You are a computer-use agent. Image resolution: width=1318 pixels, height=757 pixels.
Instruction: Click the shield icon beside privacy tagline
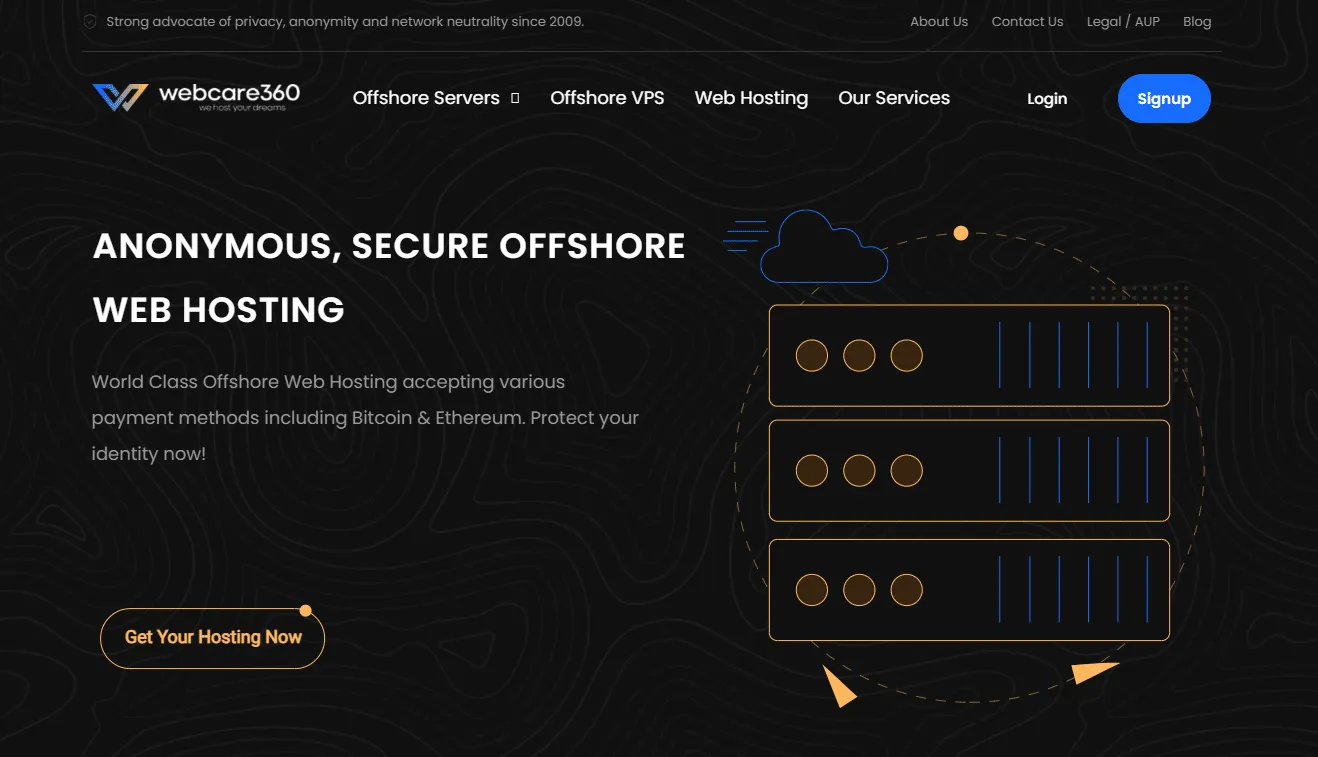click(90, 21)
